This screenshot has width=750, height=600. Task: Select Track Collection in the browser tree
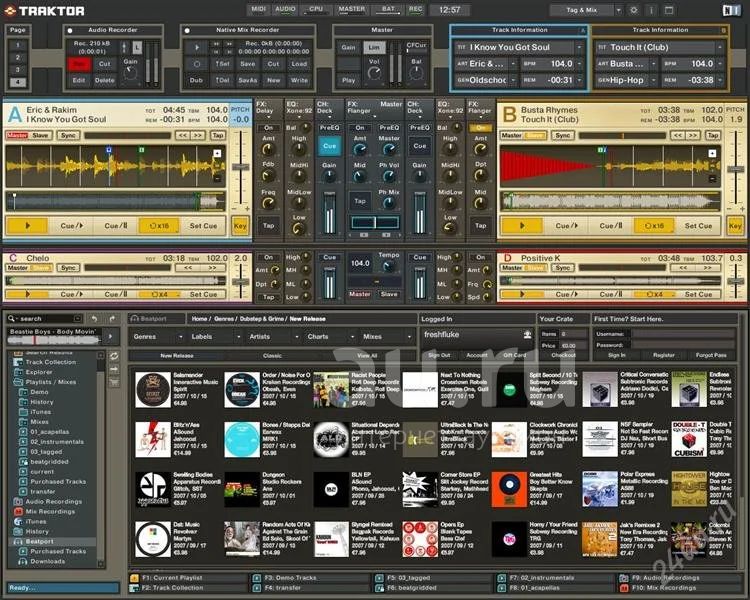click(51, 362)
